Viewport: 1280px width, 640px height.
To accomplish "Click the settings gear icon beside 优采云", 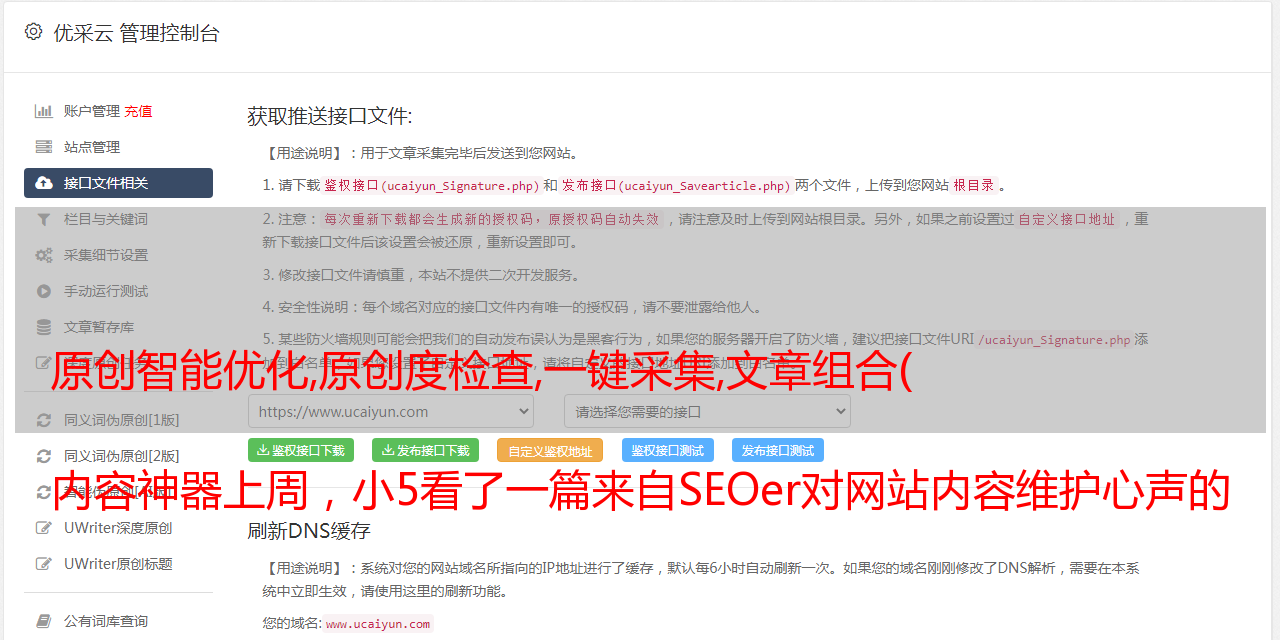I will [x=33, y=32].
